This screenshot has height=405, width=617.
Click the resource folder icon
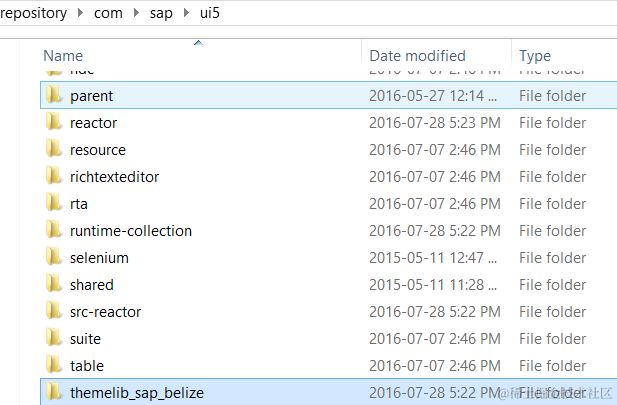(54, 150)
